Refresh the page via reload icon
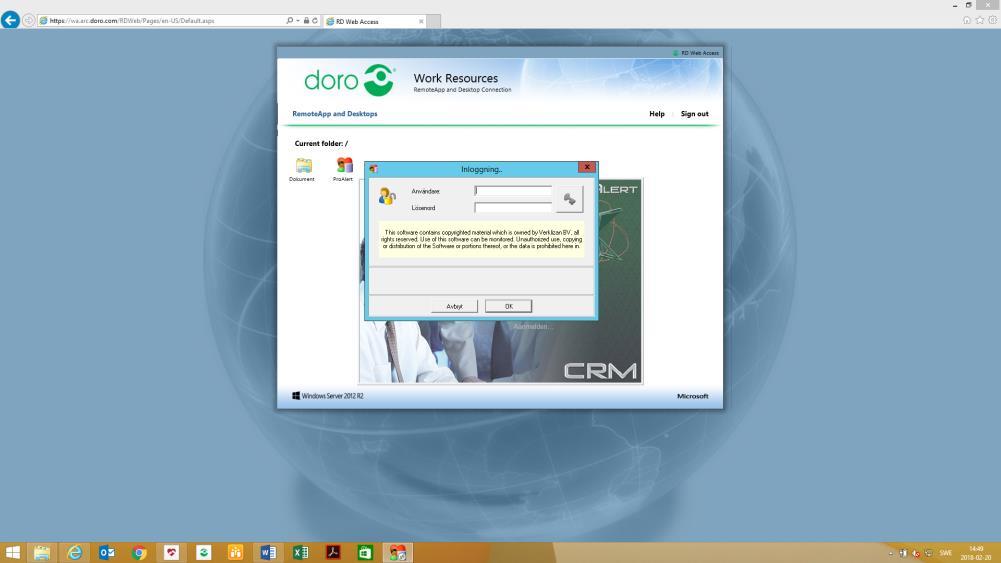Image resolution: width=1001 pixels, height=563 pixels. 315,20
